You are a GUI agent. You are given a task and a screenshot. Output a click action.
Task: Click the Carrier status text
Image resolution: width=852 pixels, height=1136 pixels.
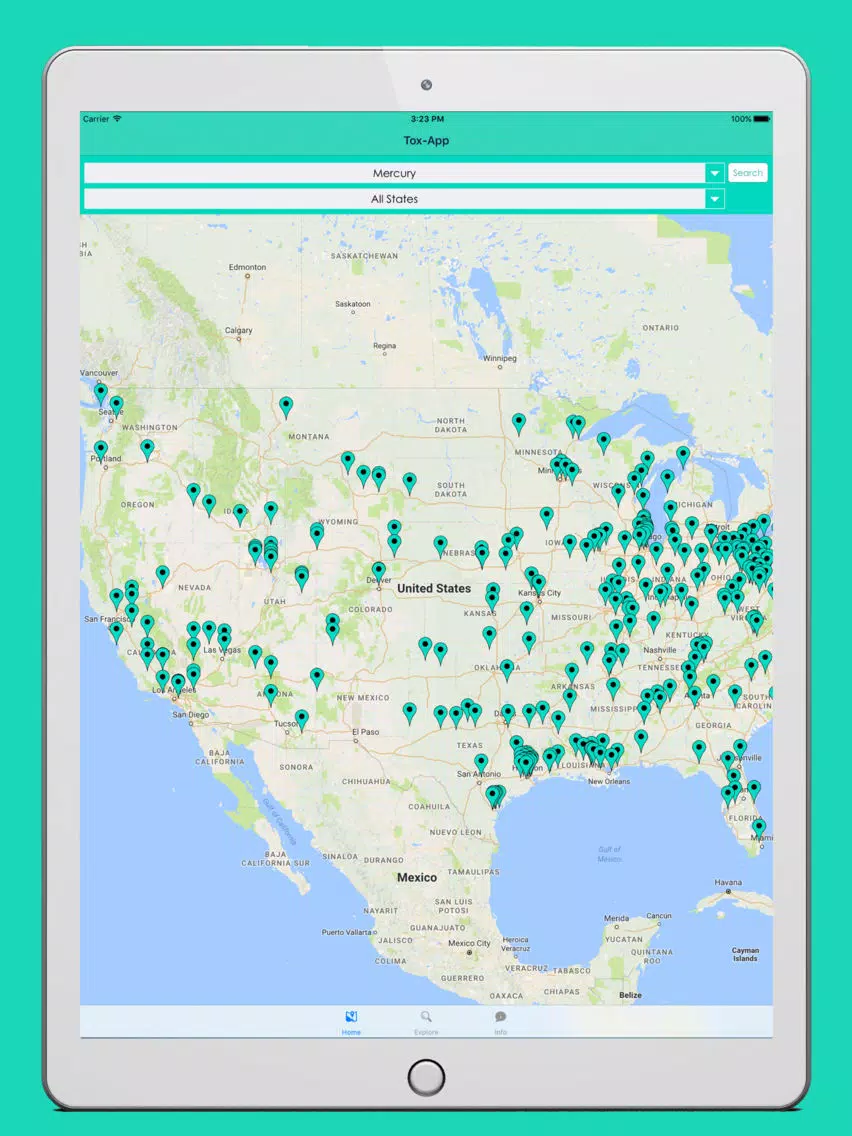coord(96,119)
